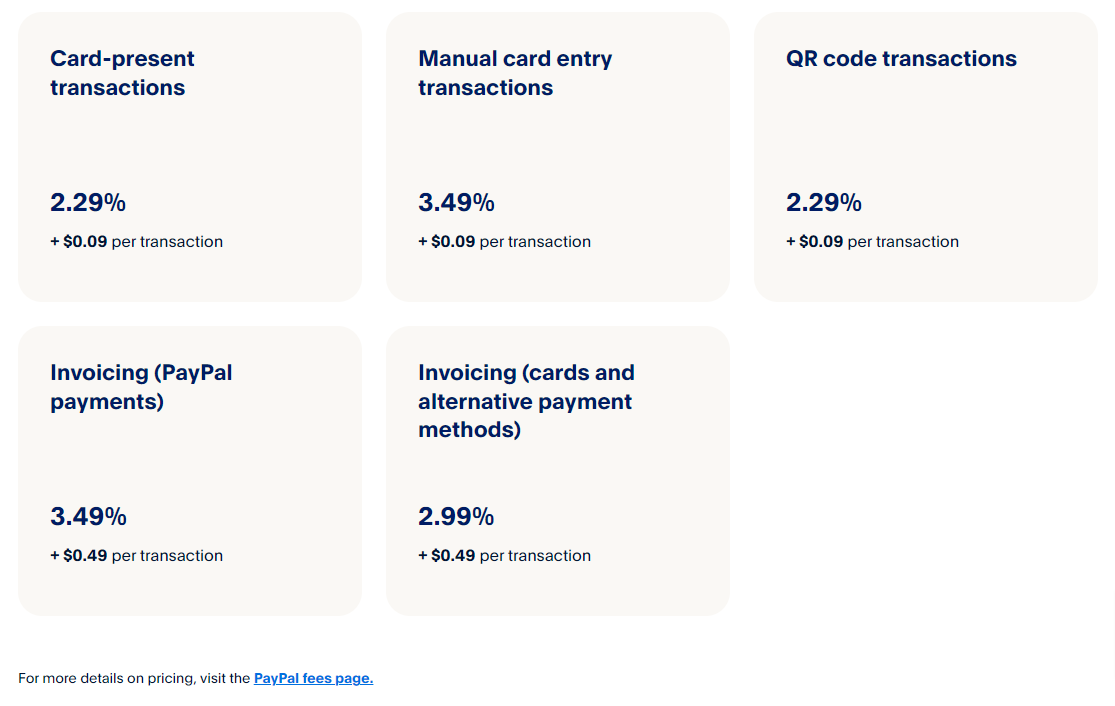
Task: Click Invoicing (cards and alternative payment methods) heading
Action: coord(526,401)
